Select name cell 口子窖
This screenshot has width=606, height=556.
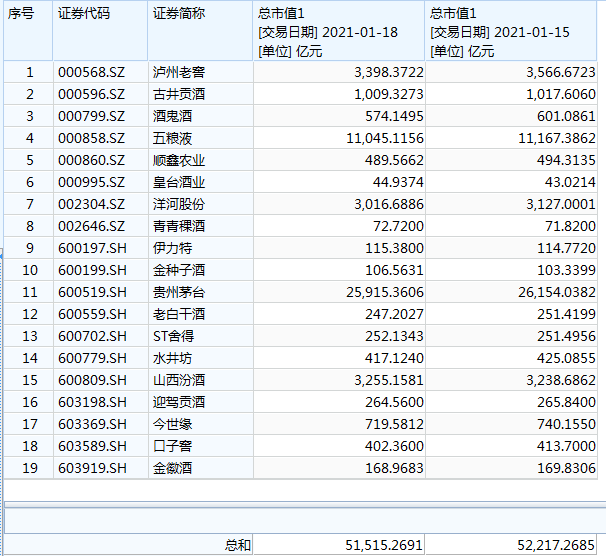click(x=201, y=447)
